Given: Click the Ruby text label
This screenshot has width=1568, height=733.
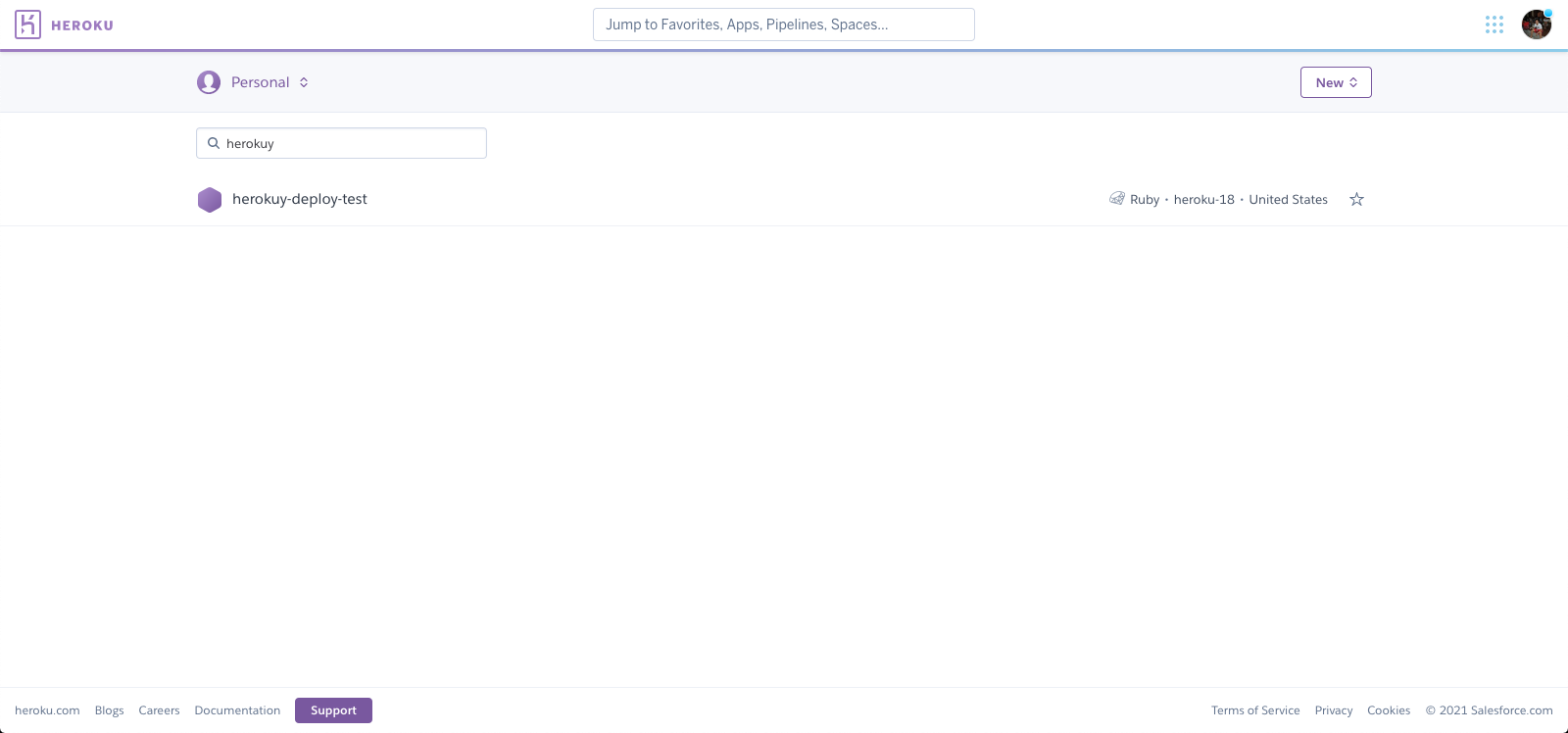Looking at the screenshot, I should 1145,199.
